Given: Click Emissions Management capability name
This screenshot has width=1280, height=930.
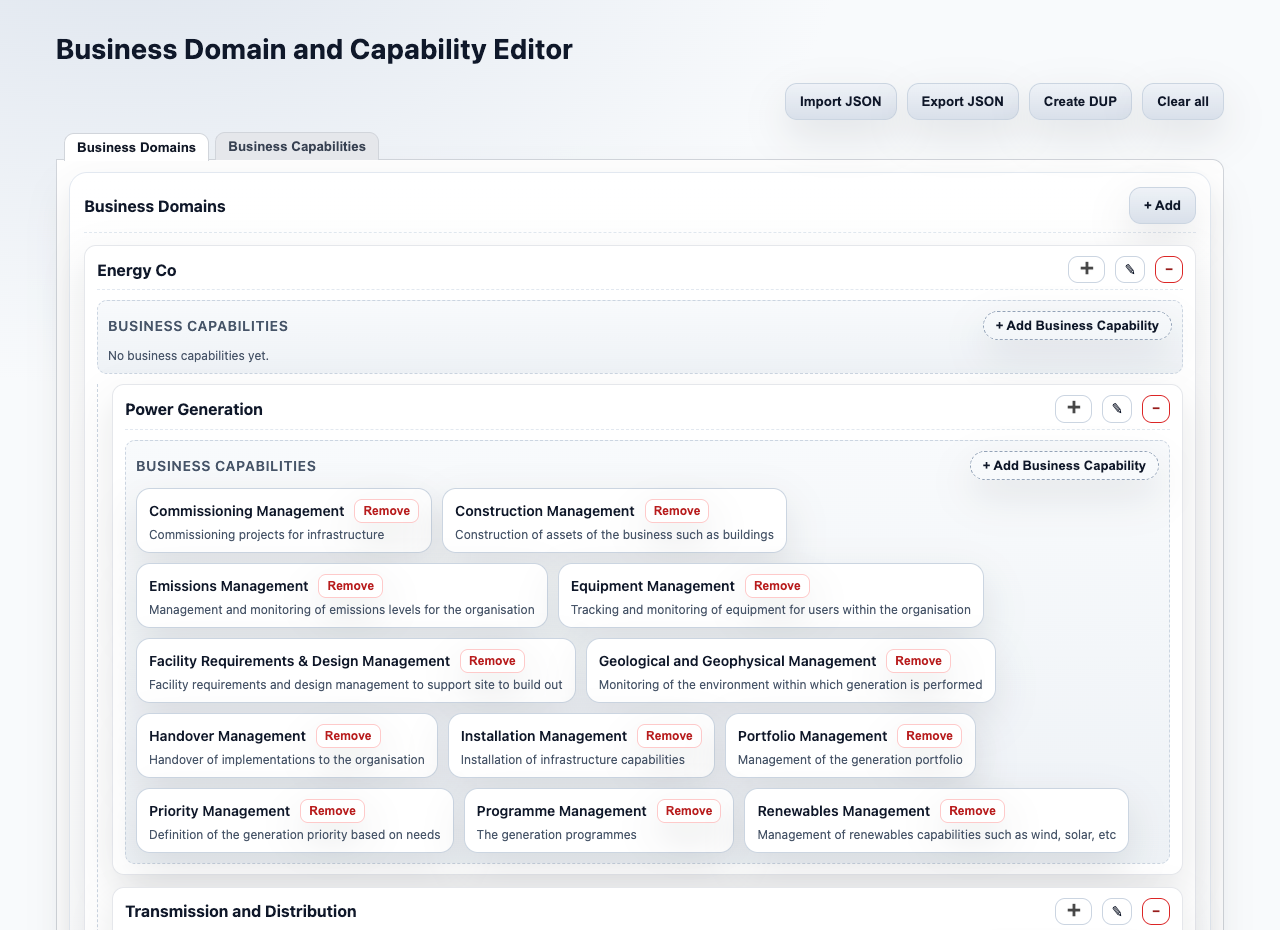Looking at the screenshot, I should pos(229,586).
